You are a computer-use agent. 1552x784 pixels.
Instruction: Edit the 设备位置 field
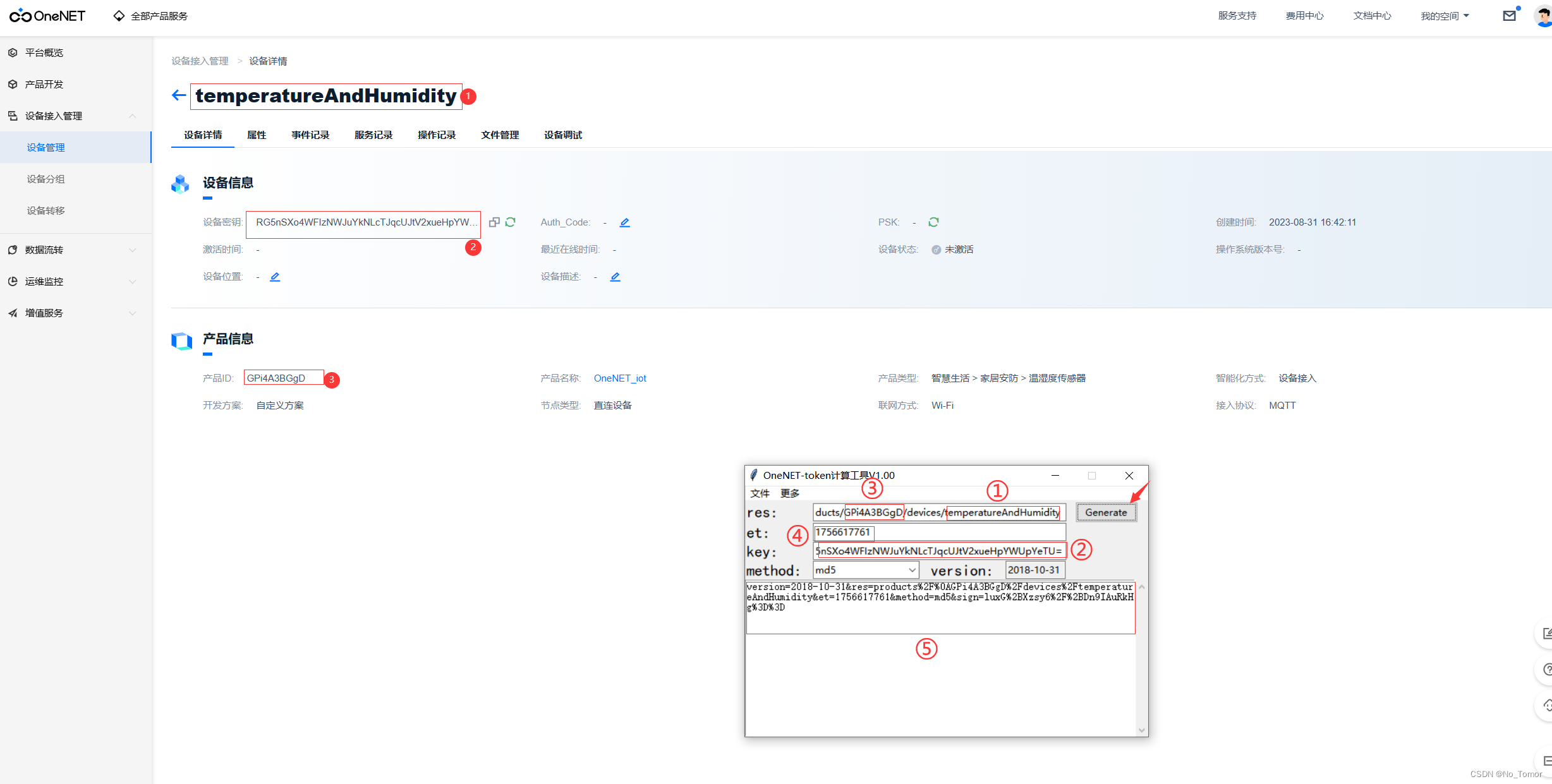275,277
